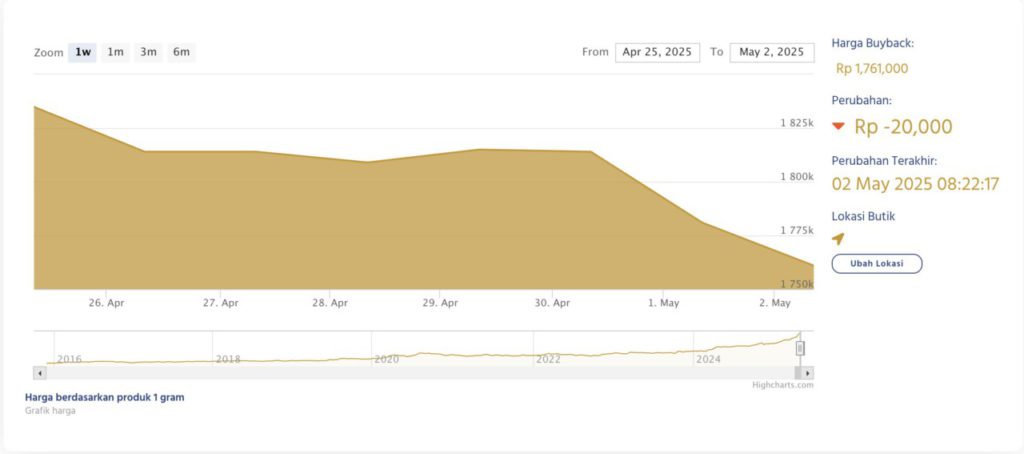Image resolution: width=1024 pixels, height=454 pixels.
Task: Select the 1w zoom range
Action: coord(82,52)
